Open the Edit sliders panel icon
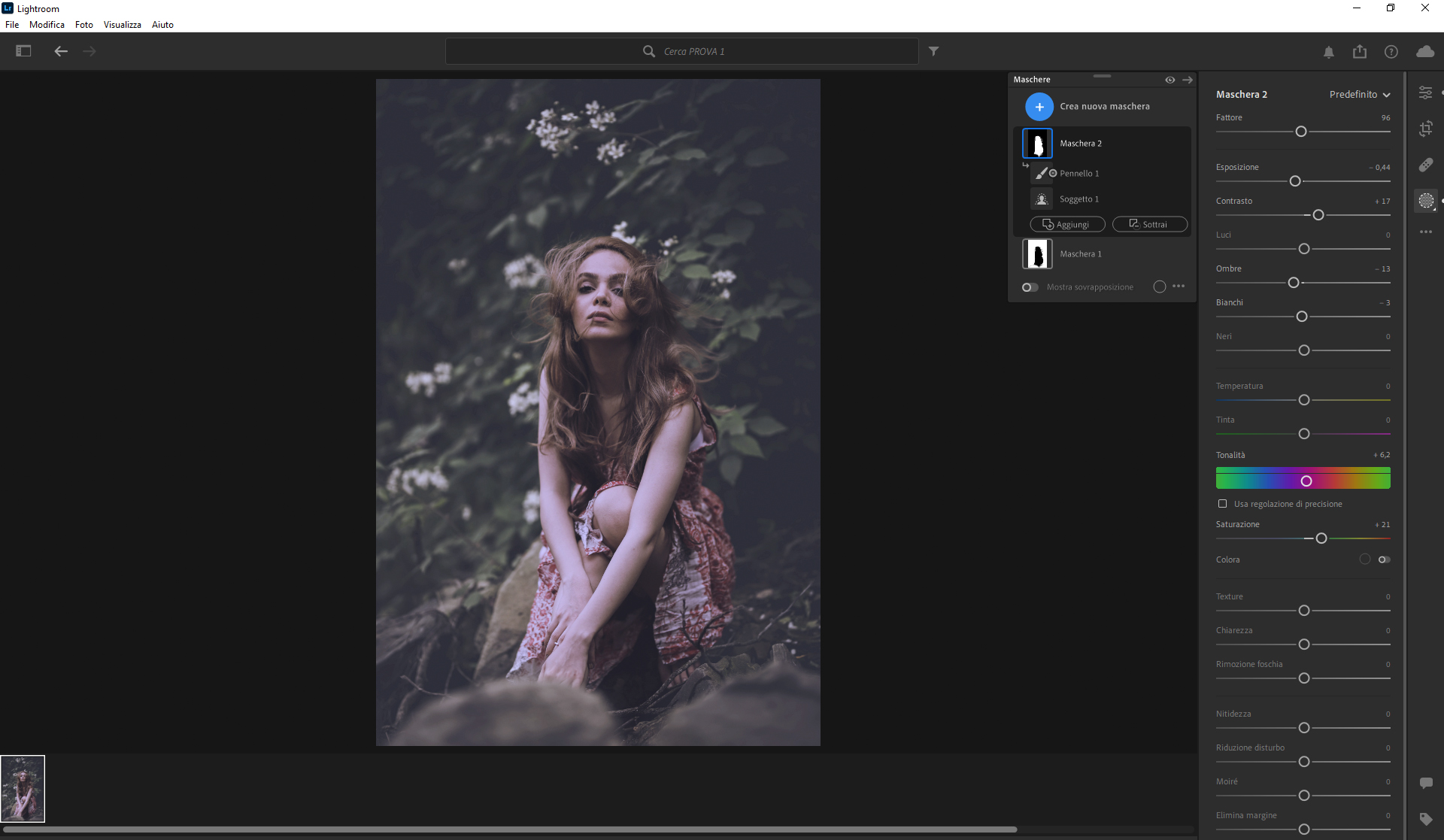Screen dimensions: 1444x840 [x=1425, y=92]
